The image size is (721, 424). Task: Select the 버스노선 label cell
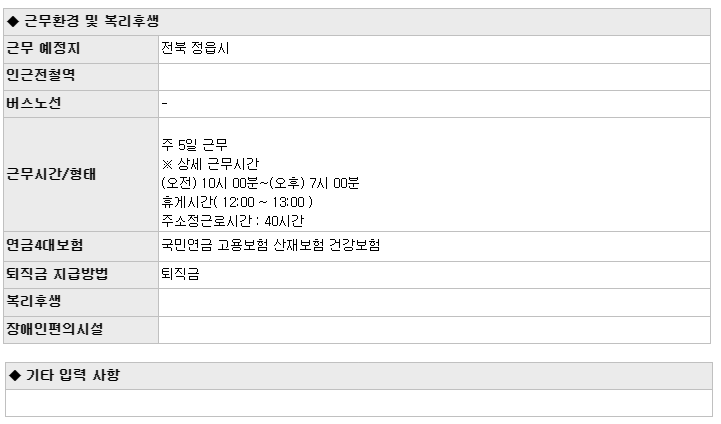tap(81, 104)
